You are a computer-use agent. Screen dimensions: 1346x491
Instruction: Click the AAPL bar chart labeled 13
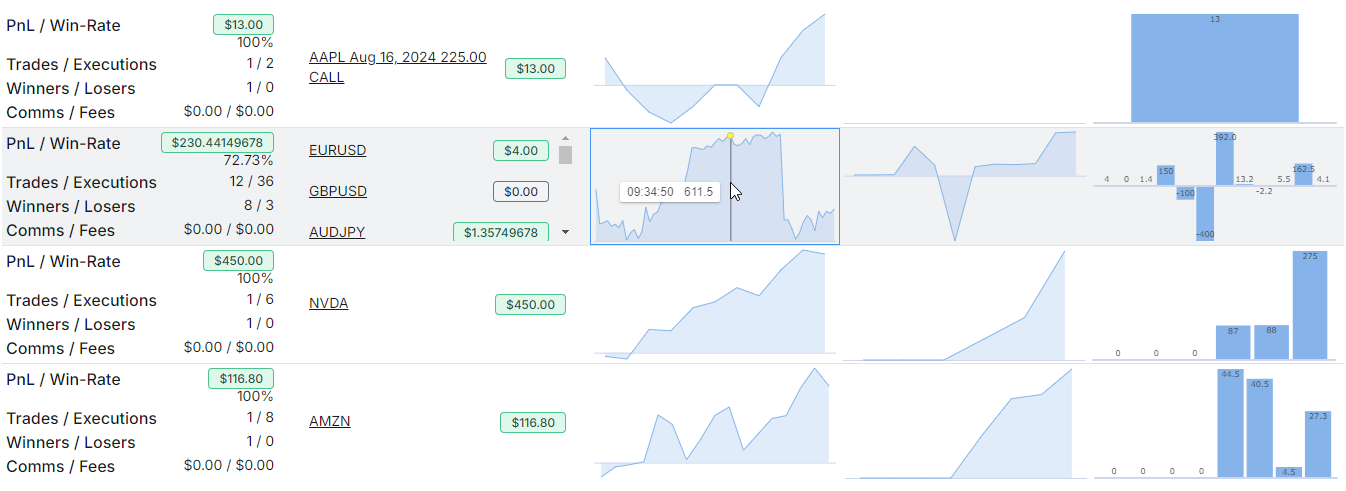[x=1214, y=67]
